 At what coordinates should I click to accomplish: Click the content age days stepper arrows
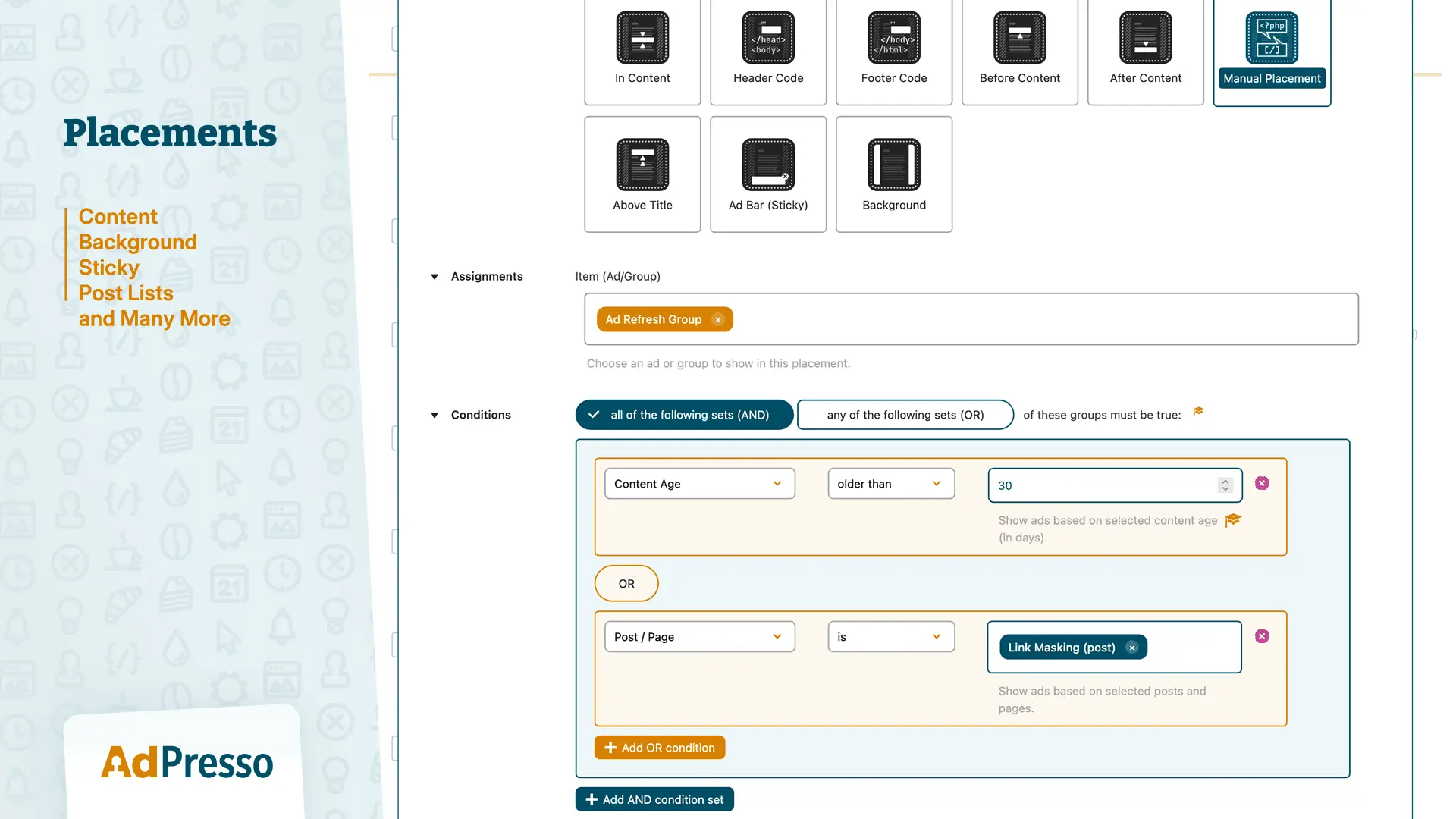[1225, 485]
